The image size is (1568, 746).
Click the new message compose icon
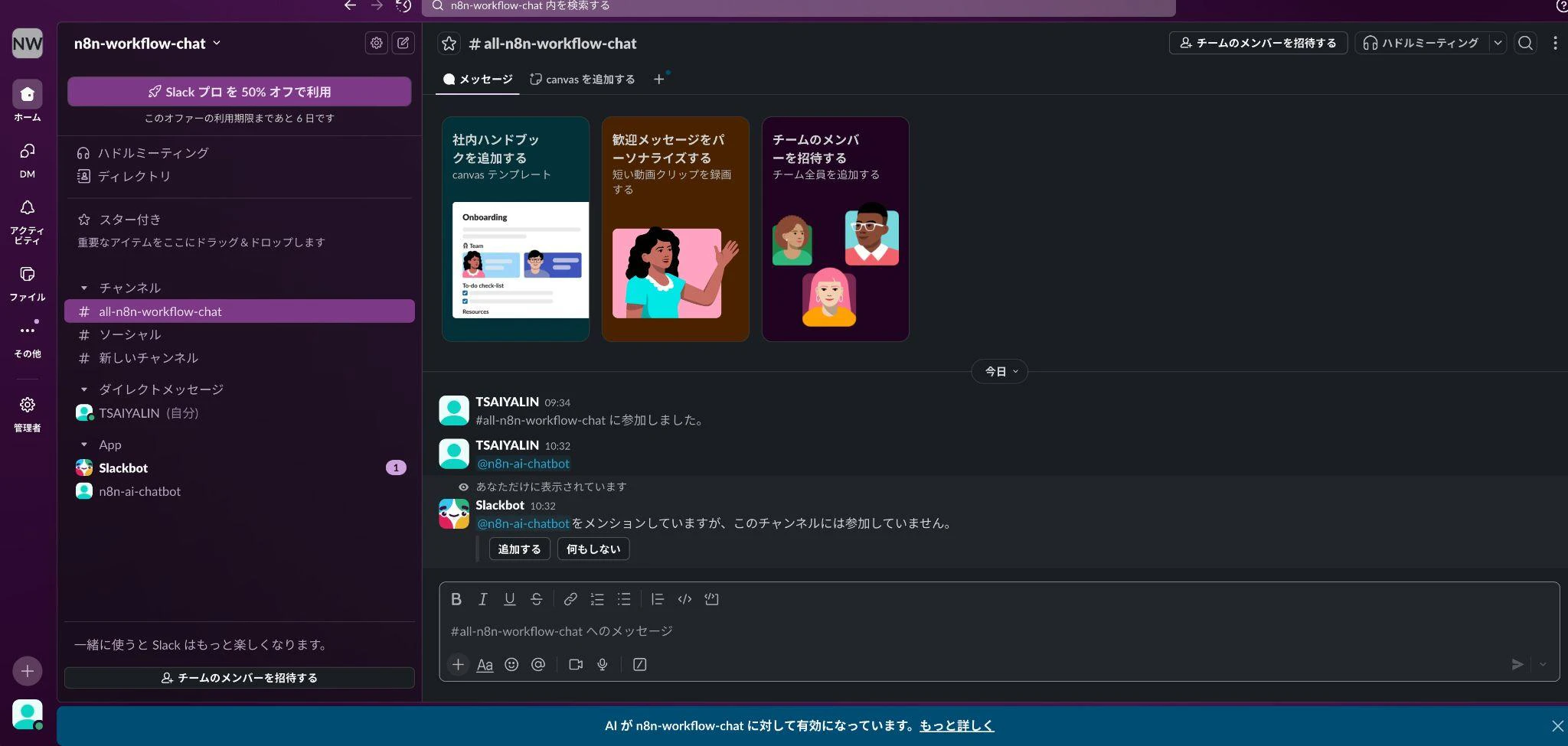tap(403, 43)
